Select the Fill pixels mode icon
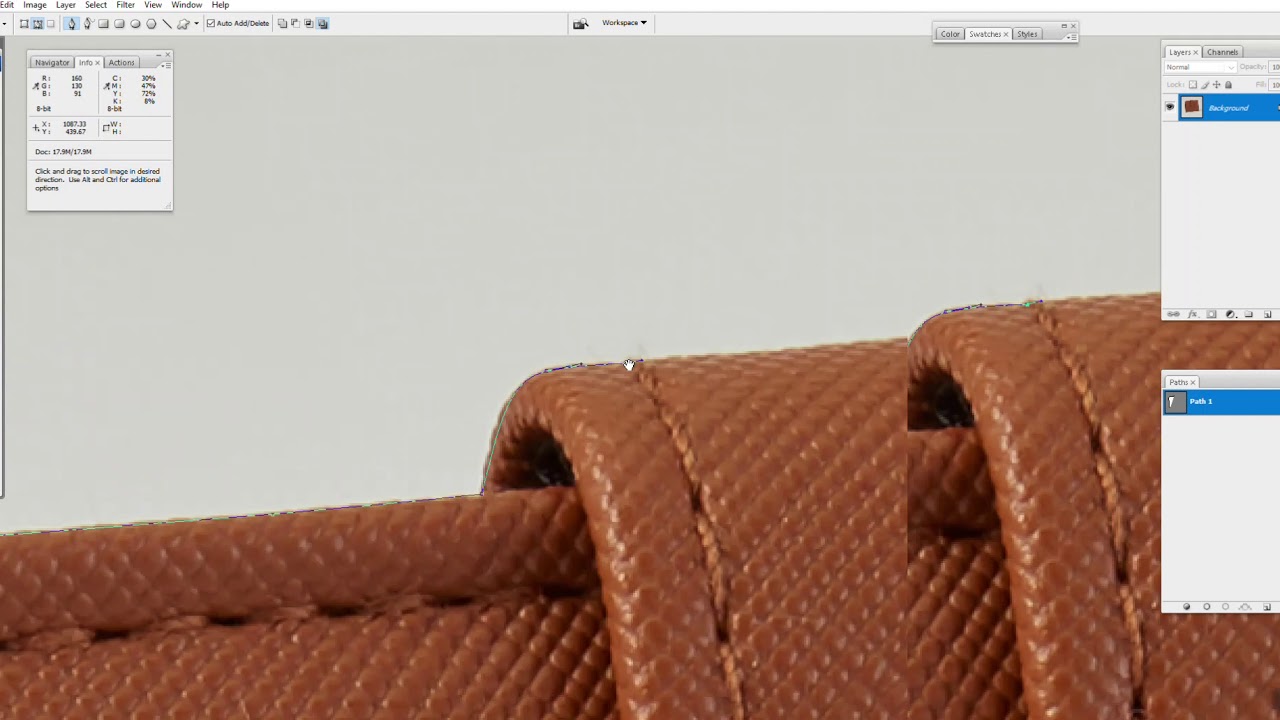1280x720 pixels. [x=50, y=23]
